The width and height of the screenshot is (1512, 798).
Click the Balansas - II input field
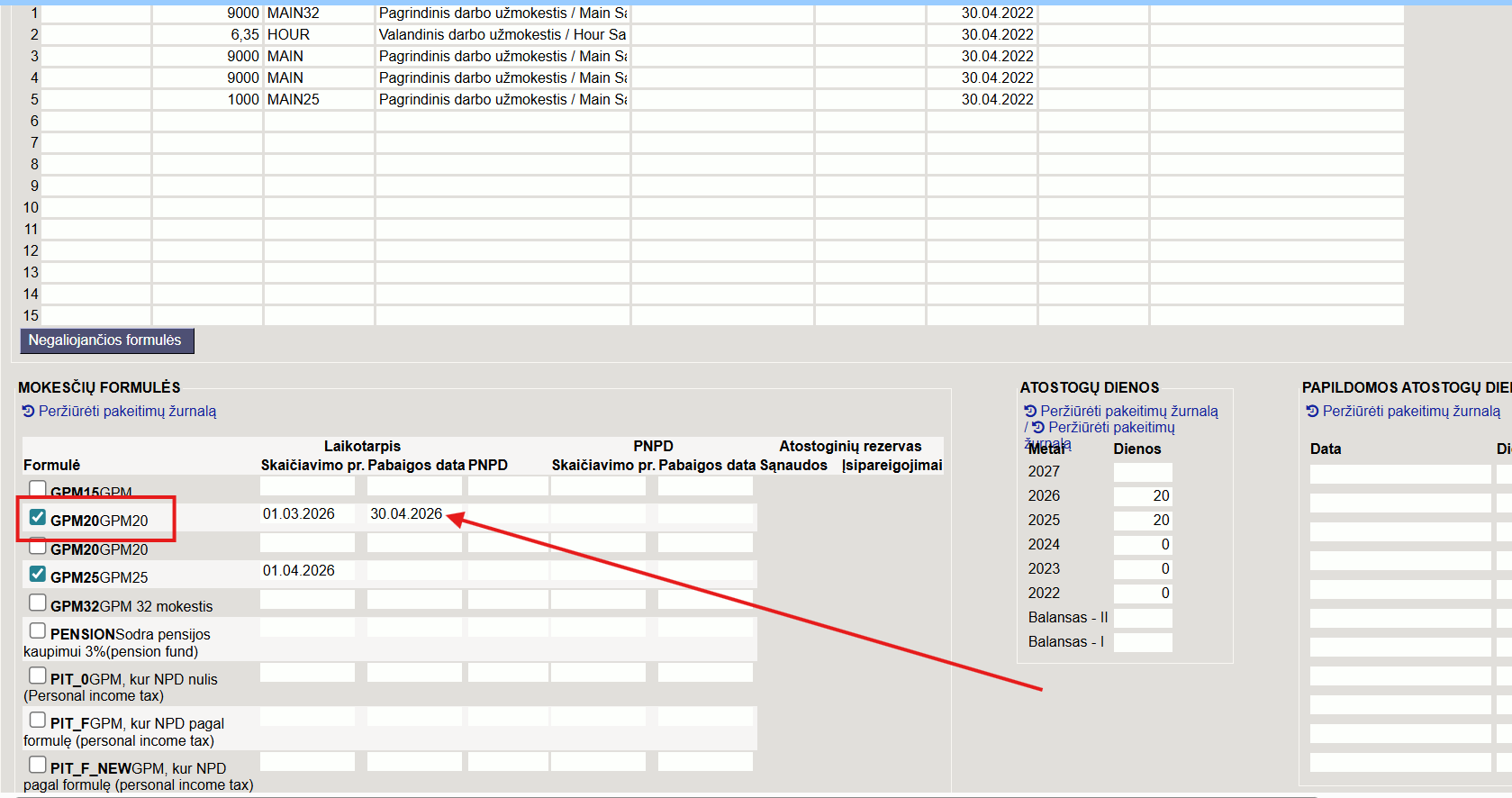pos(1142,618)
